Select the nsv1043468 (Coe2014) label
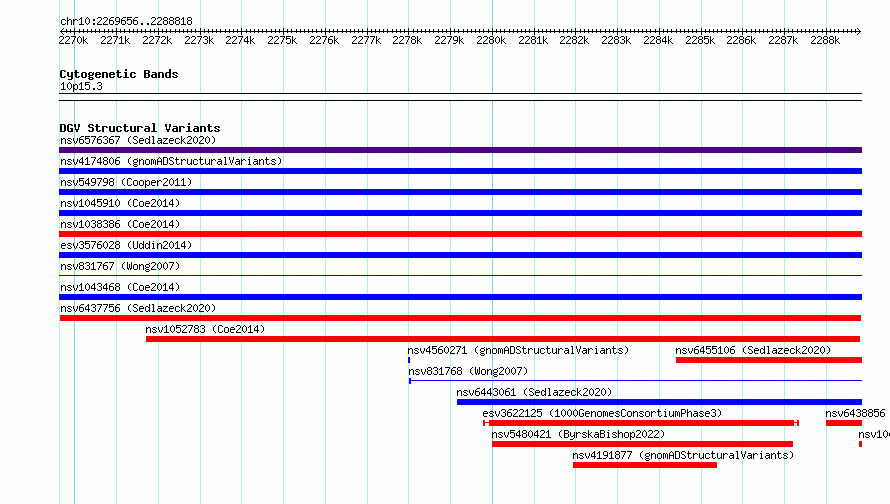Viewport: 890px width, 504px height. (x=120, y=287)
